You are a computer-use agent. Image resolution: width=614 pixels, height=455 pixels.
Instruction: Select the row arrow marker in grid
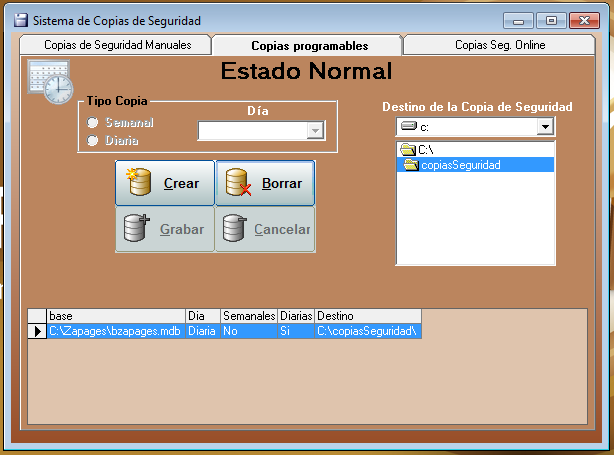coord(37,331)
